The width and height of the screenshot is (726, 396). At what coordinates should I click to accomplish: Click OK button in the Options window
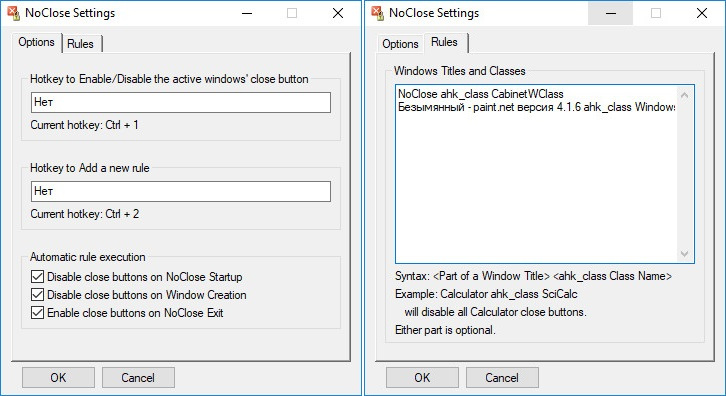pyautogui.click(x=58, y=377)
